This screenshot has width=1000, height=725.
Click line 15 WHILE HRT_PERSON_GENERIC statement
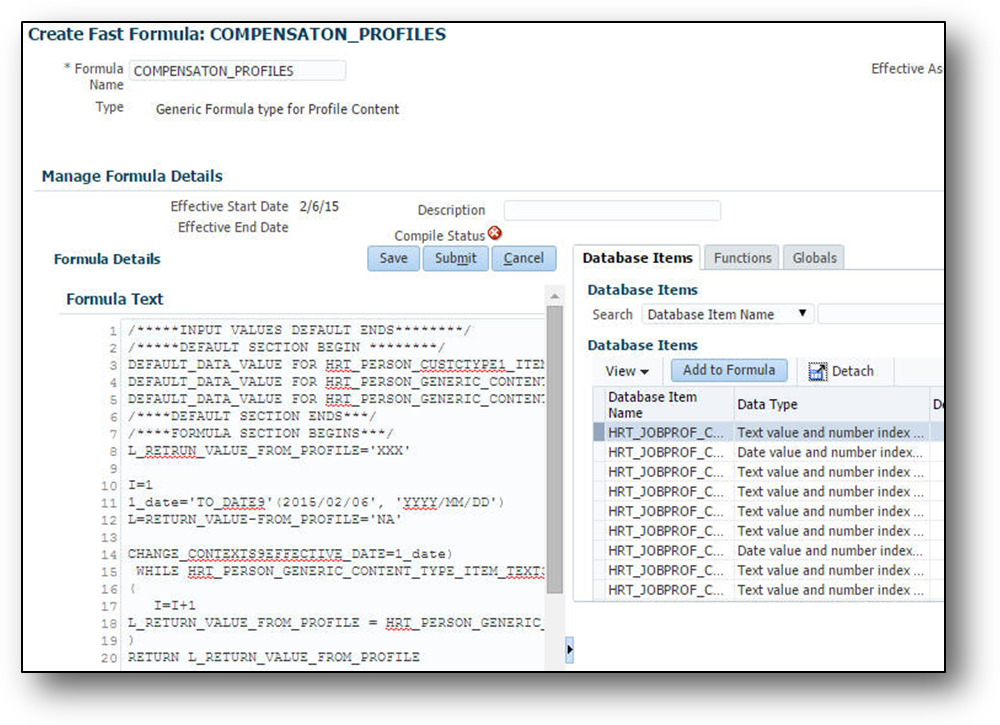pos(341,571)
